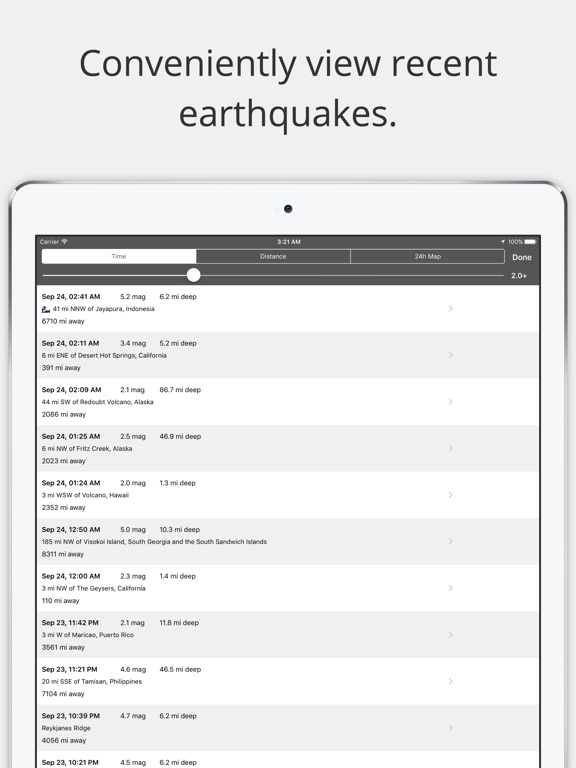Image resolution: width=576 pixels, height=768 pixels.
Task: Open details chevron for Visokoi Island quake
Action: coord(451,541)
